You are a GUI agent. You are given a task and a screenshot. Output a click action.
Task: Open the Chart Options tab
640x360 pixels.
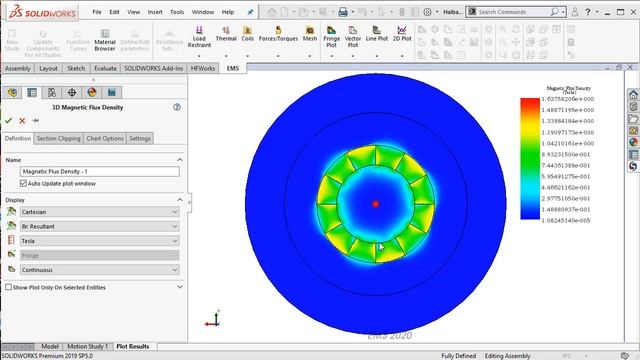pos(105,139)
